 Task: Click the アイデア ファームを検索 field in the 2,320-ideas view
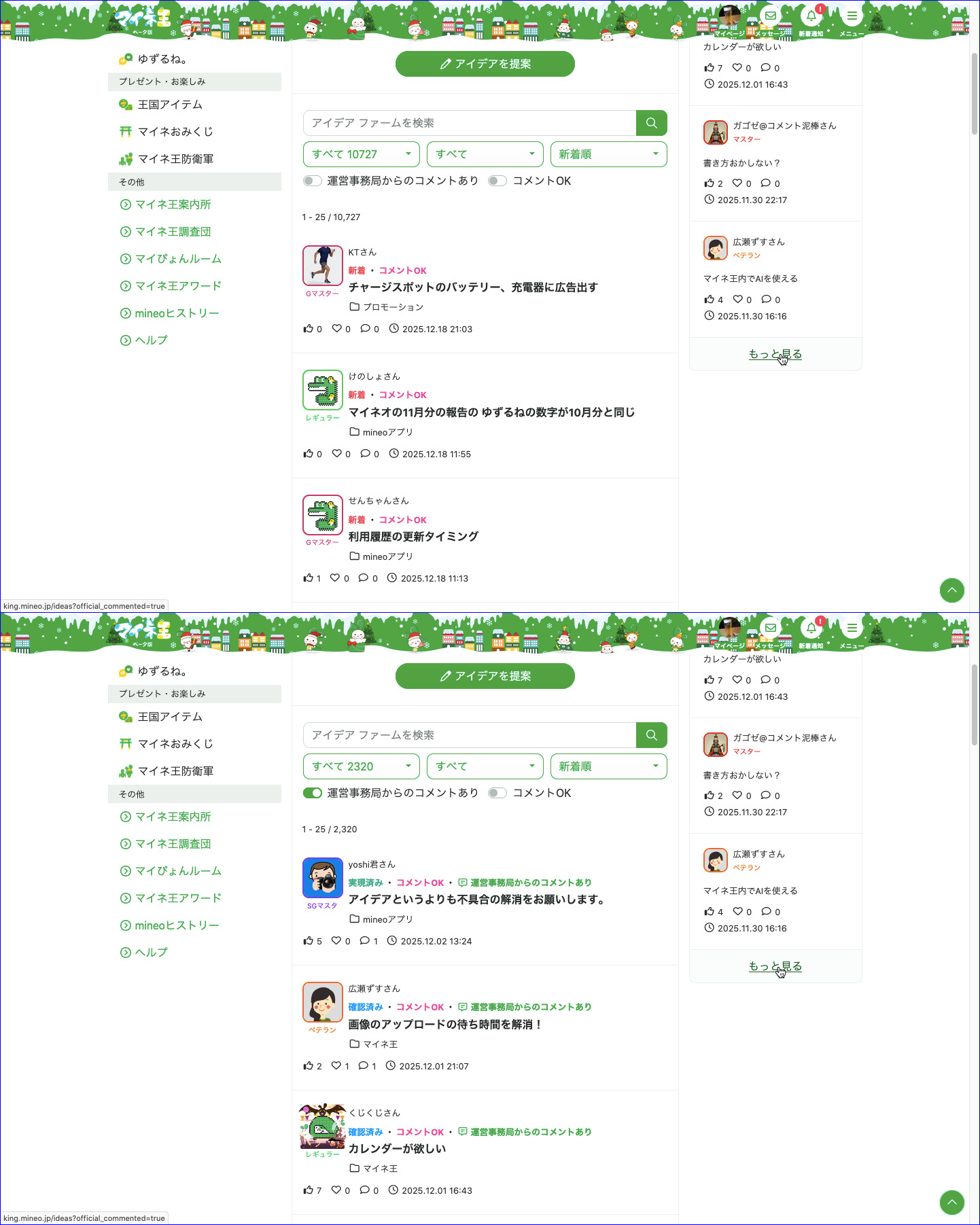tap(470, 735)
